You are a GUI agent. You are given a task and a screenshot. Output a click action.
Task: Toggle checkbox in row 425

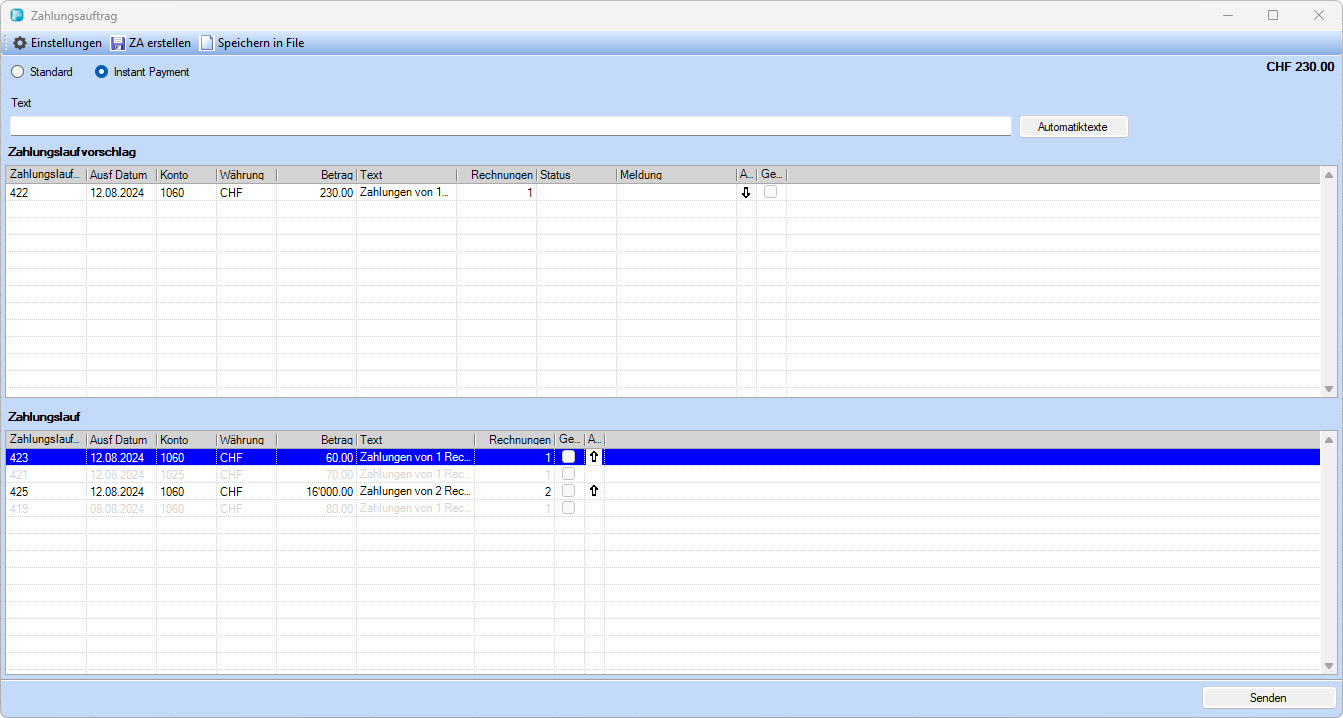(568, 491)
